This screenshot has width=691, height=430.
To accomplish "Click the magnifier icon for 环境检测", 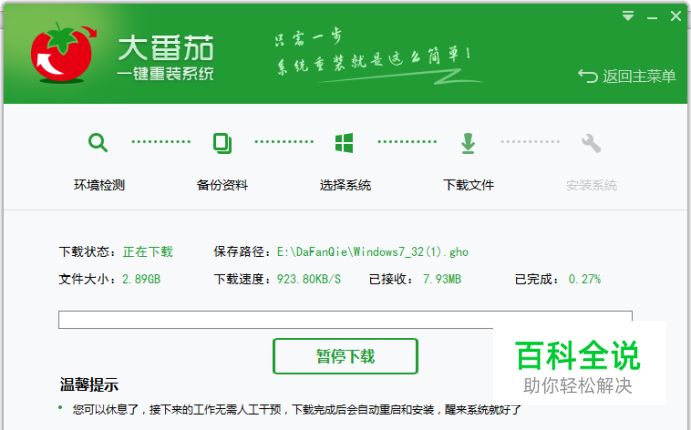I will [98, 143].
